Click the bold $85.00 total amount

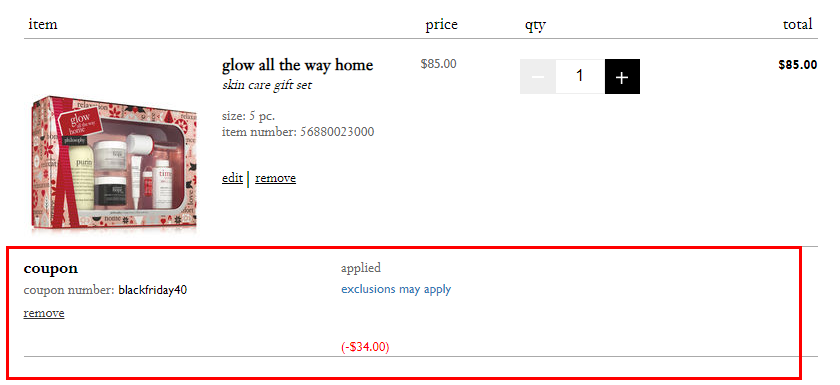pos(798,65)
